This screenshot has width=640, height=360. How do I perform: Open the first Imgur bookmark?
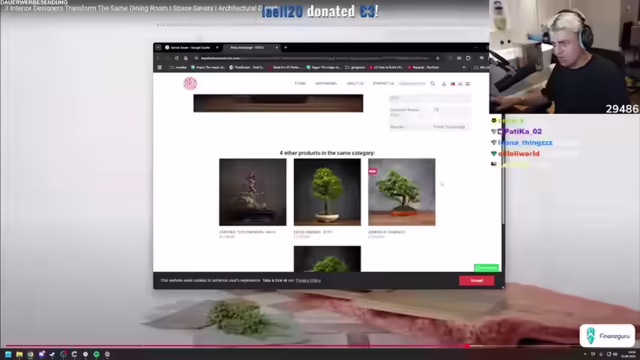point(208,67)
